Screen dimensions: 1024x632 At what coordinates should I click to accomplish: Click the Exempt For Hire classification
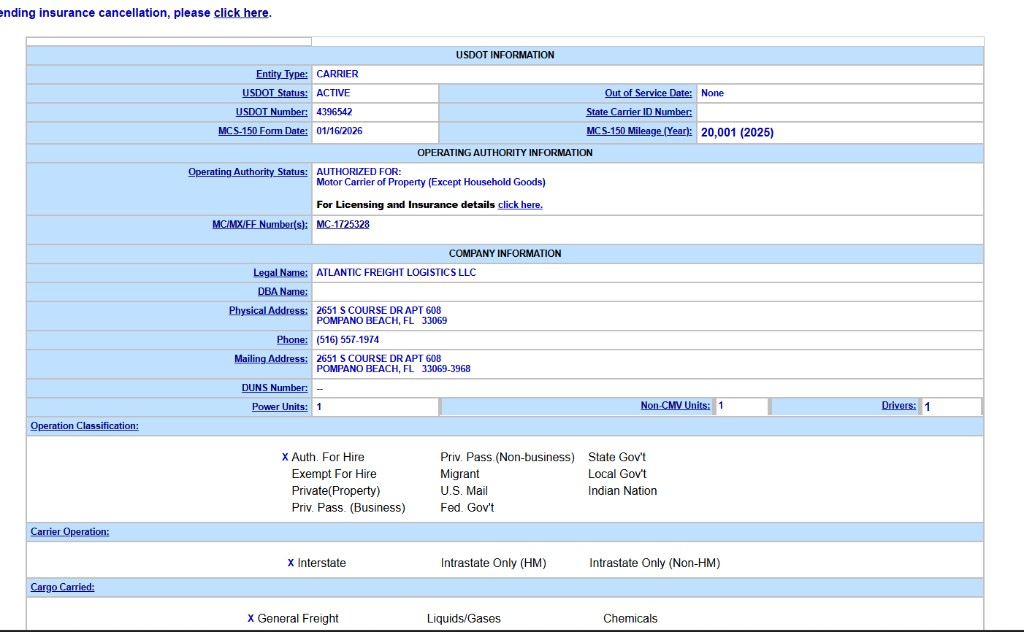(x=334, y=474)
